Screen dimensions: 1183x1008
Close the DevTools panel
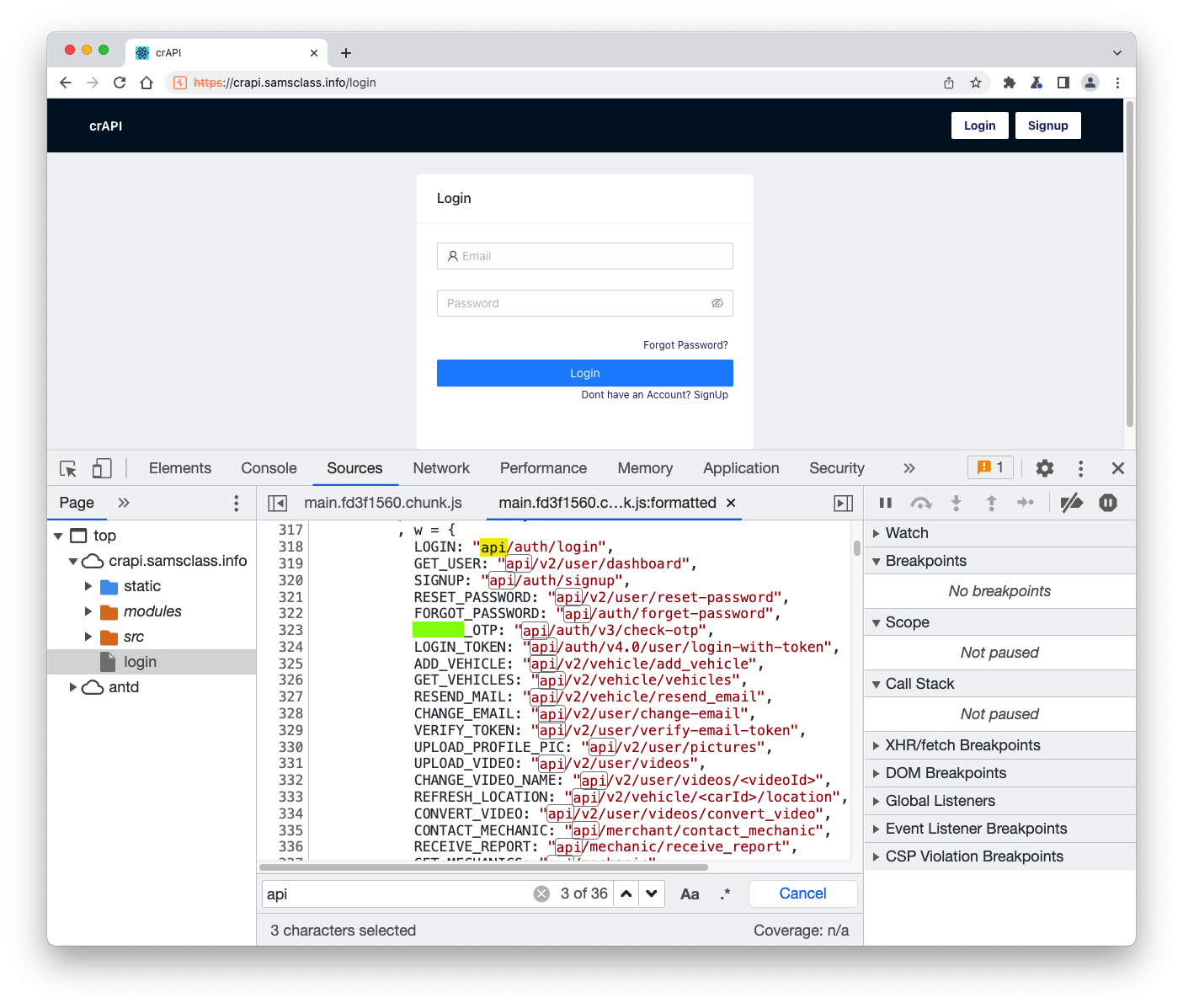pos(1118,468)
